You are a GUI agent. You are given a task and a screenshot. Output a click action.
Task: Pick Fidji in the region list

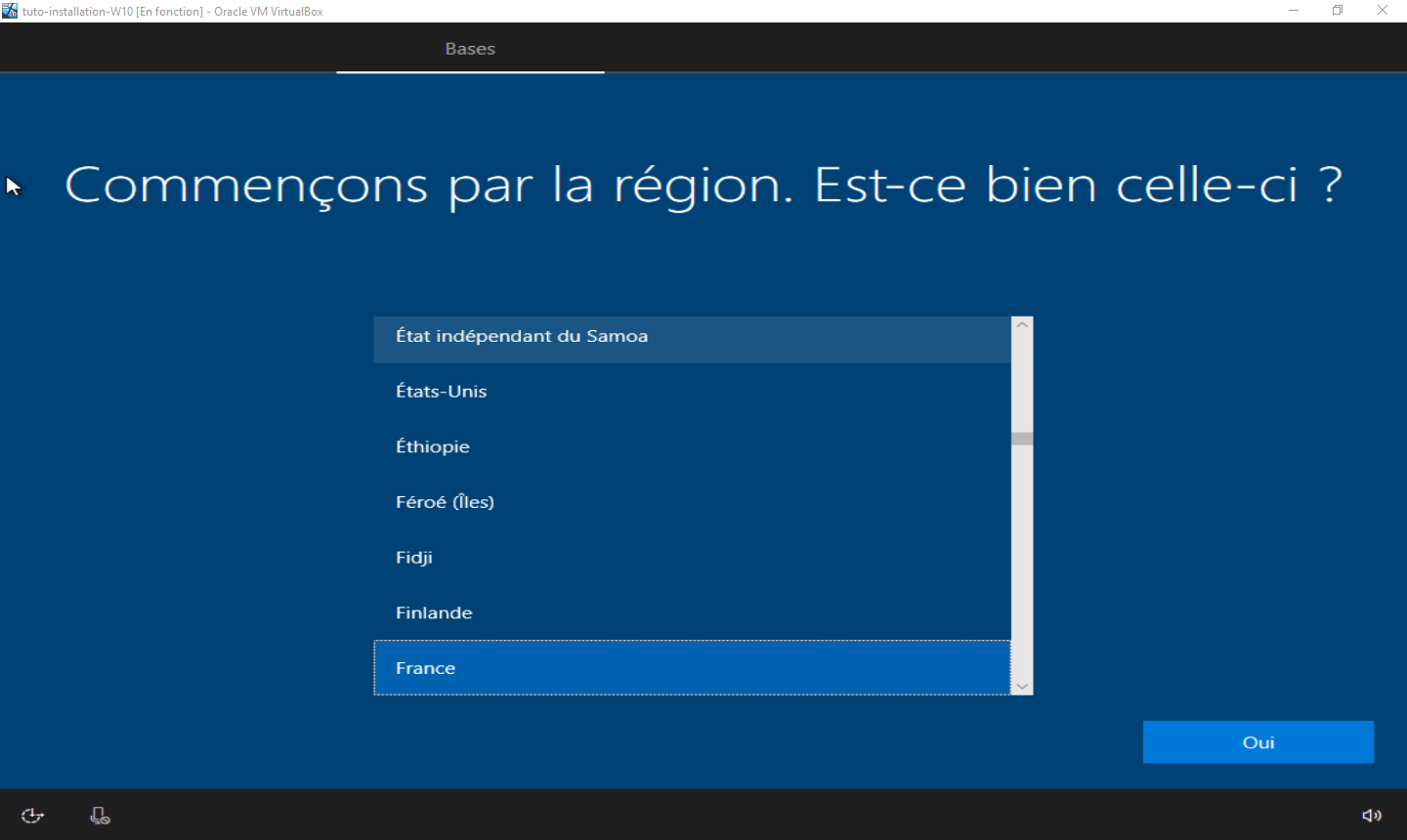pos(692,558)
